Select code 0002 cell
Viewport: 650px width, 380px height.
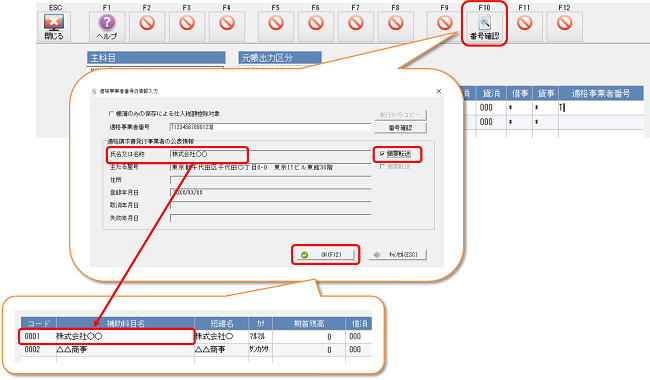coord(39,350)
